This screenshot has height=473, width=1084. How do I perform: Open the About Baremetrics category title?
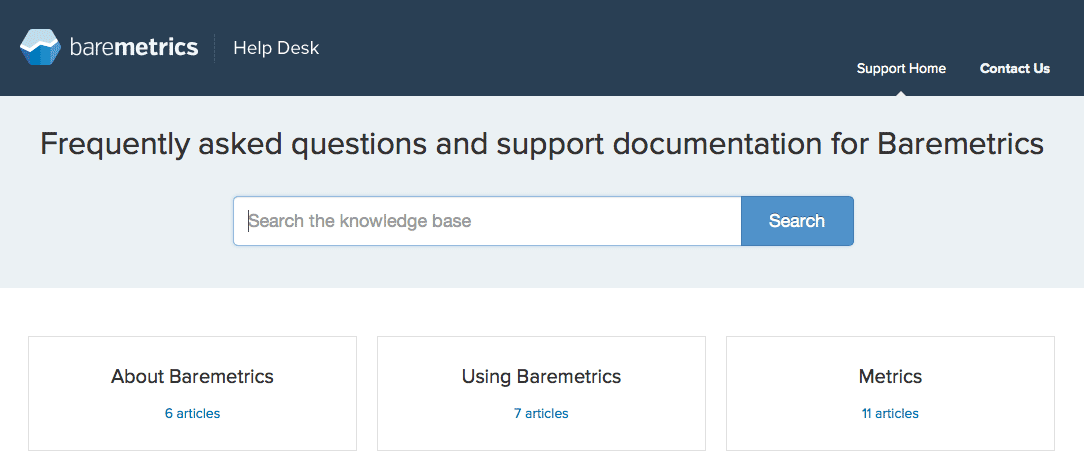(192, 377)
